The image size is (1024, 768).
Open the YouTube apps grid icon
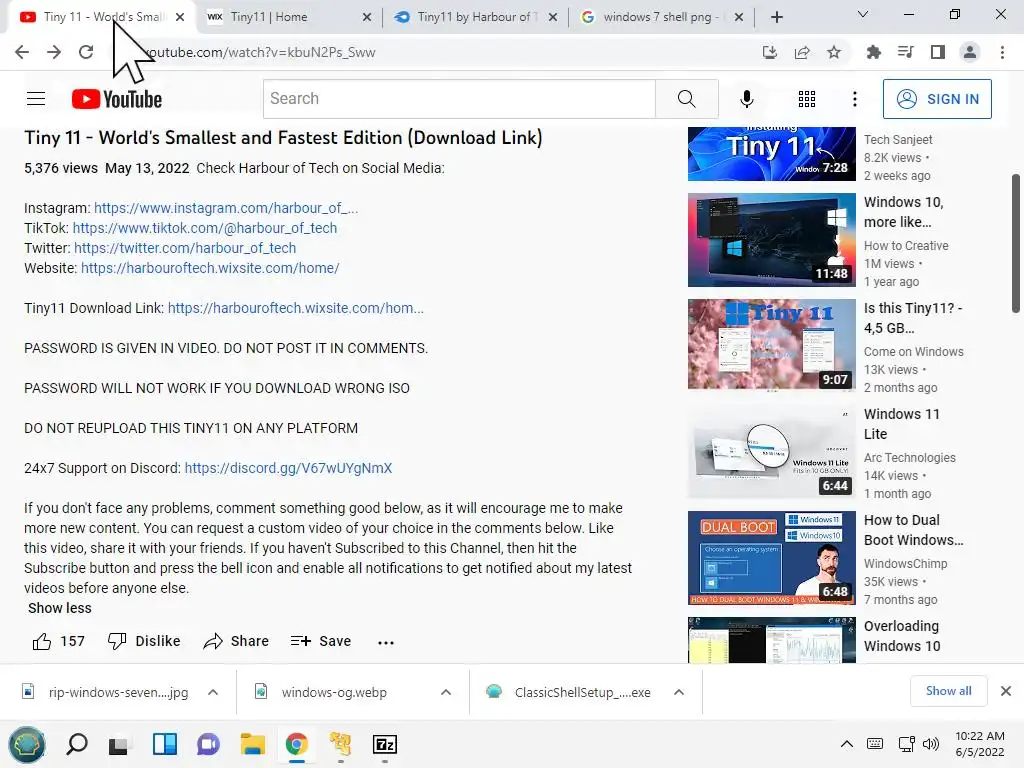[x=807, y=99]
